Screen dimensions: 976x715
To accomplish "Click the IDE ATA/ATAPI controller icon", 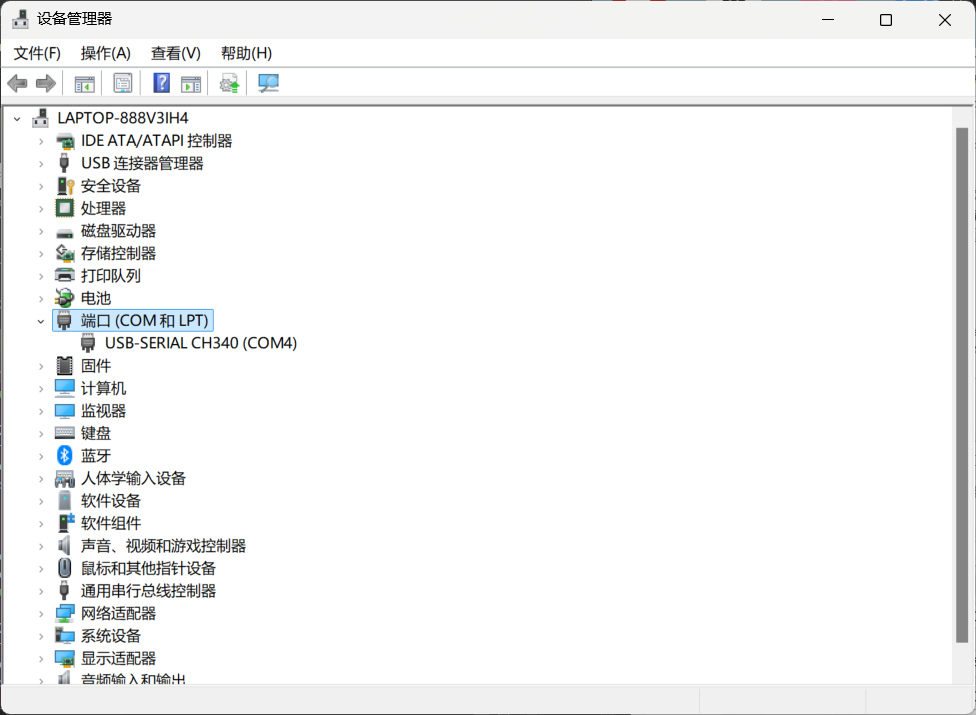I will [65, 141].
